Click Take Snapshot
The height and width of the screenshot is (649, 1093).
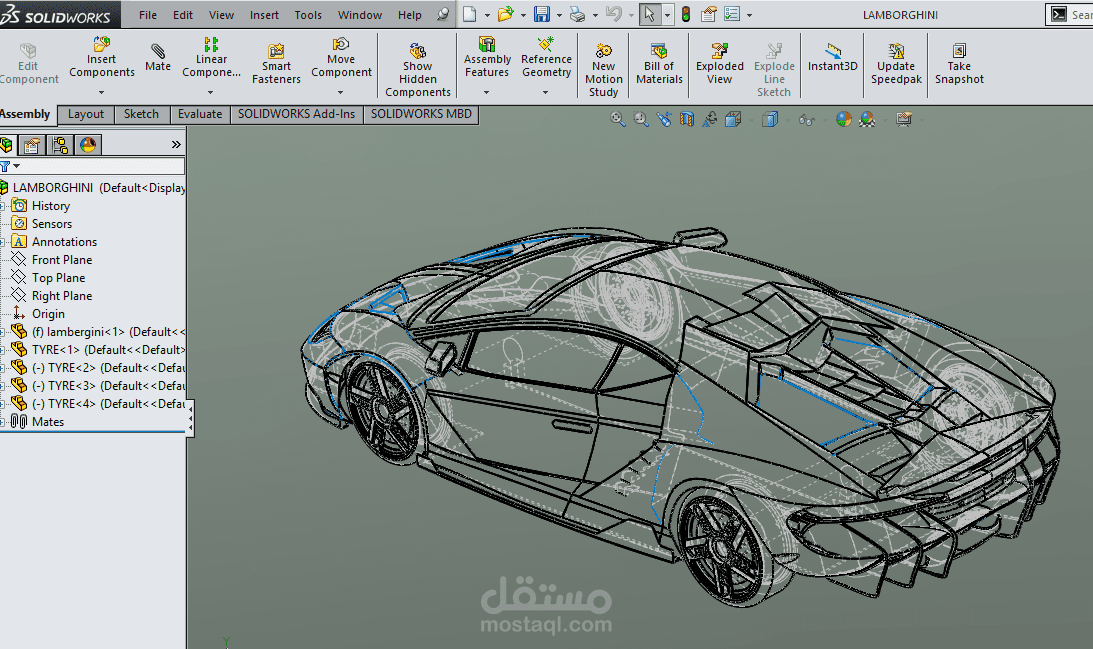tap(959, 64)
